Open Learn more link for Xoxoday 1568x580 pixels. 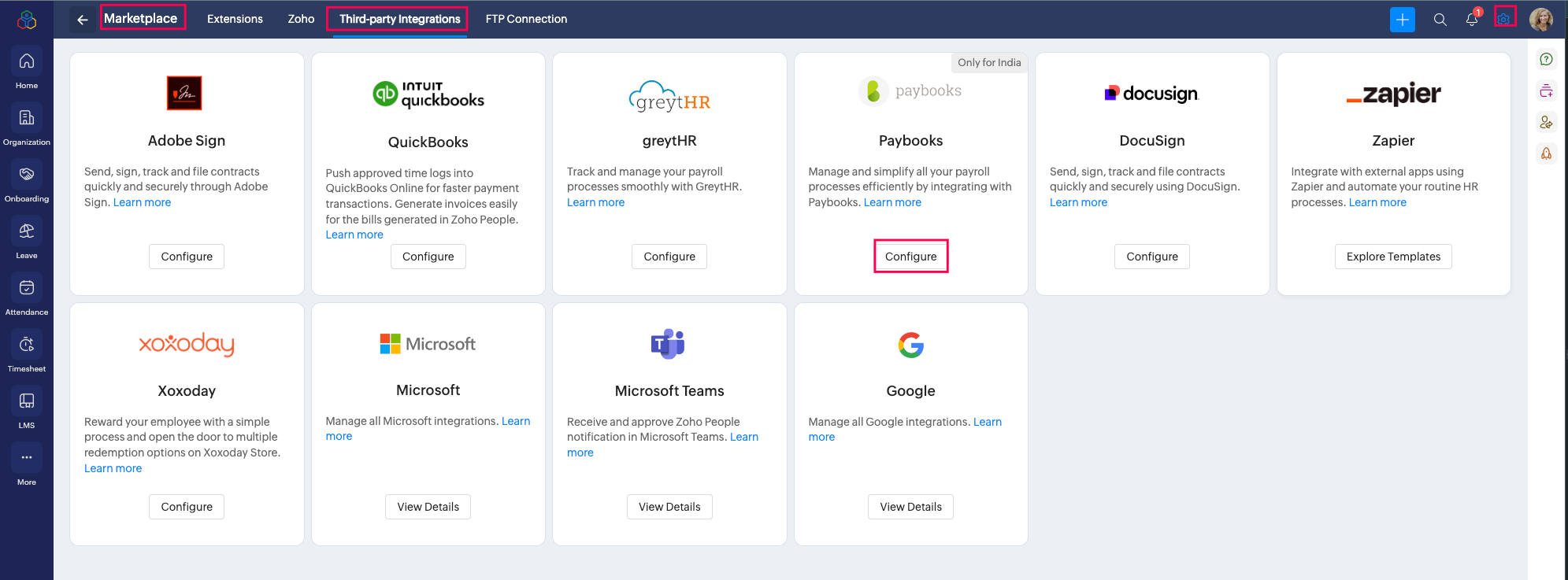click(113, 468)
